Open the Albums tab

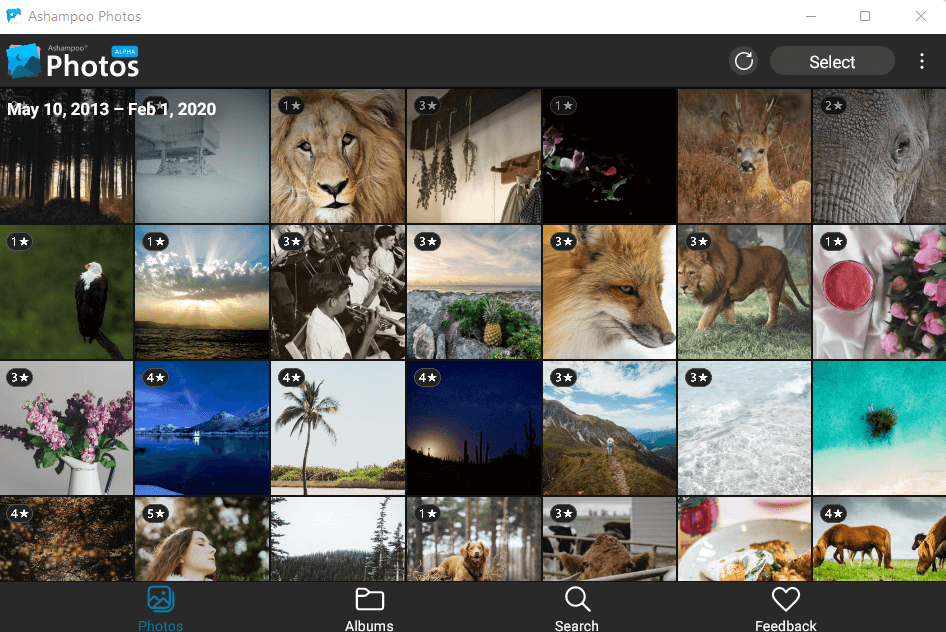click(369, 608)
